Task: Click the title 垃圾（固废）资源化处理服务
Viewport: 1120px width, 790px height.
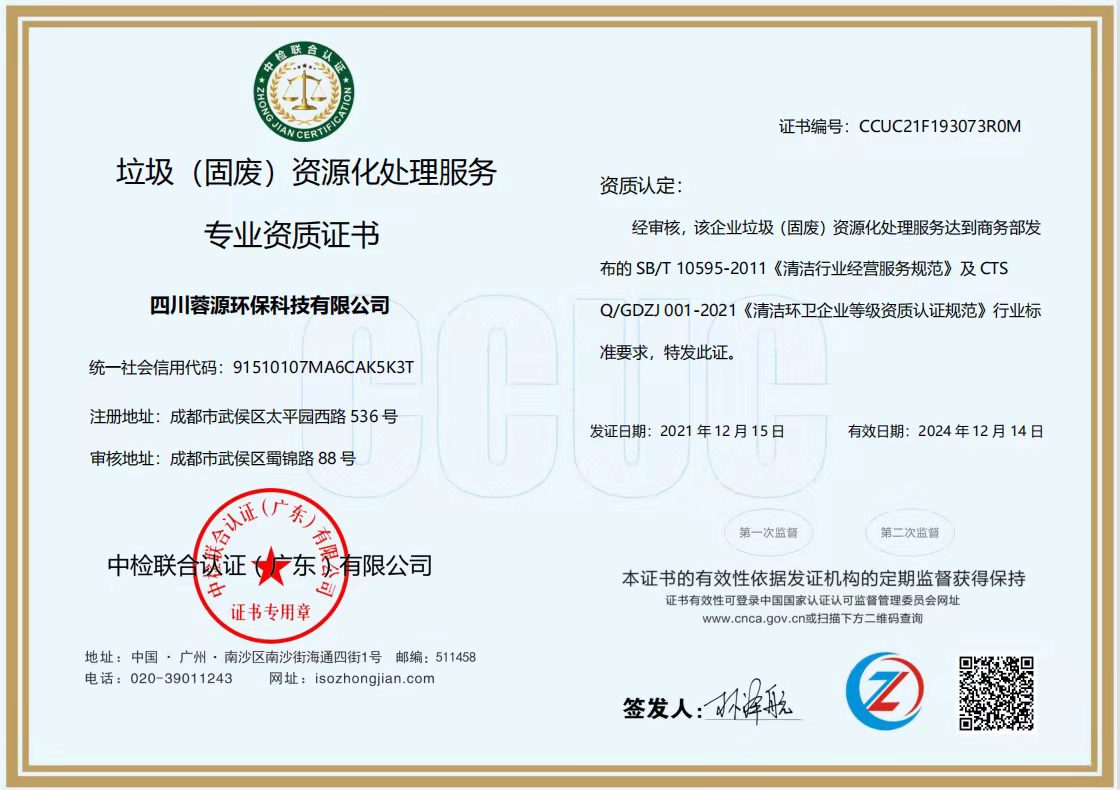Action: [x=306, y=172]
